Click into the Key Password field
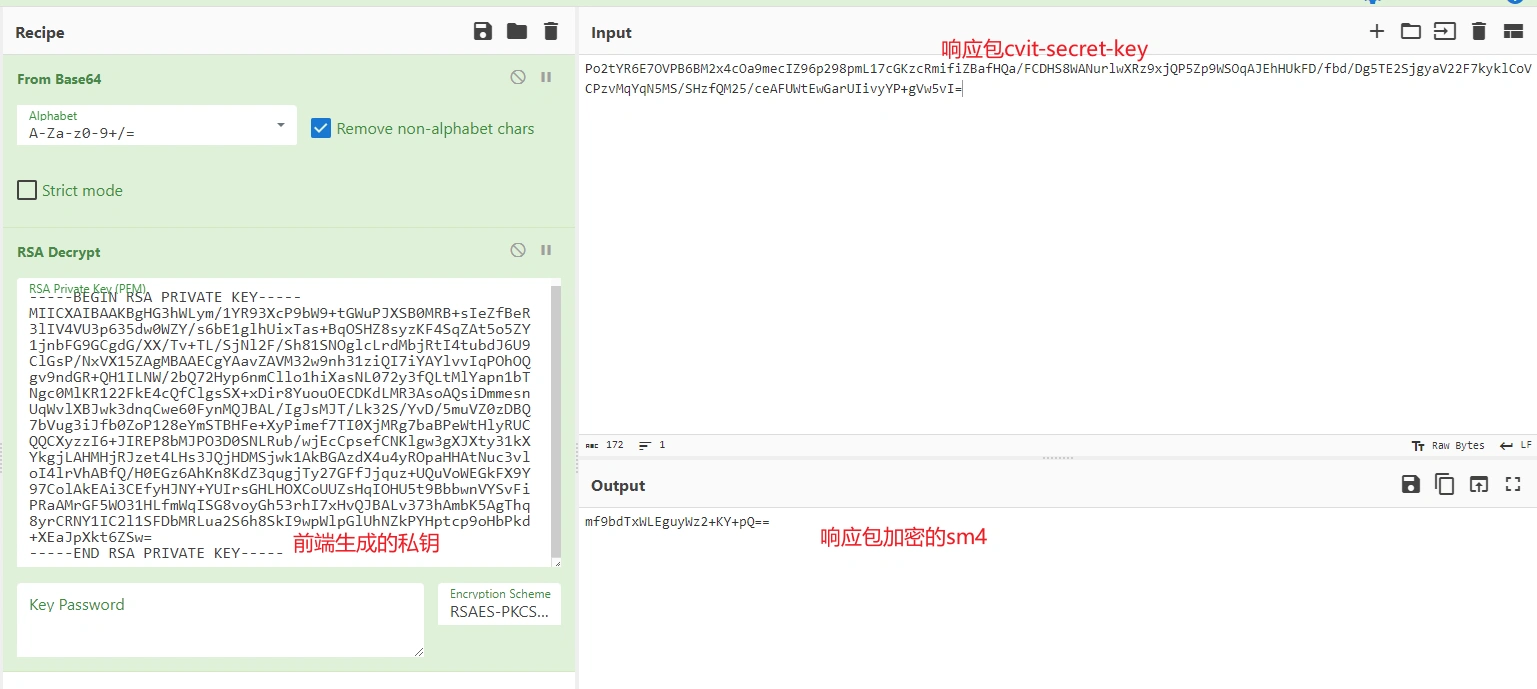The width and height of the screenshot is (1537, 689). tap(220, 620)
